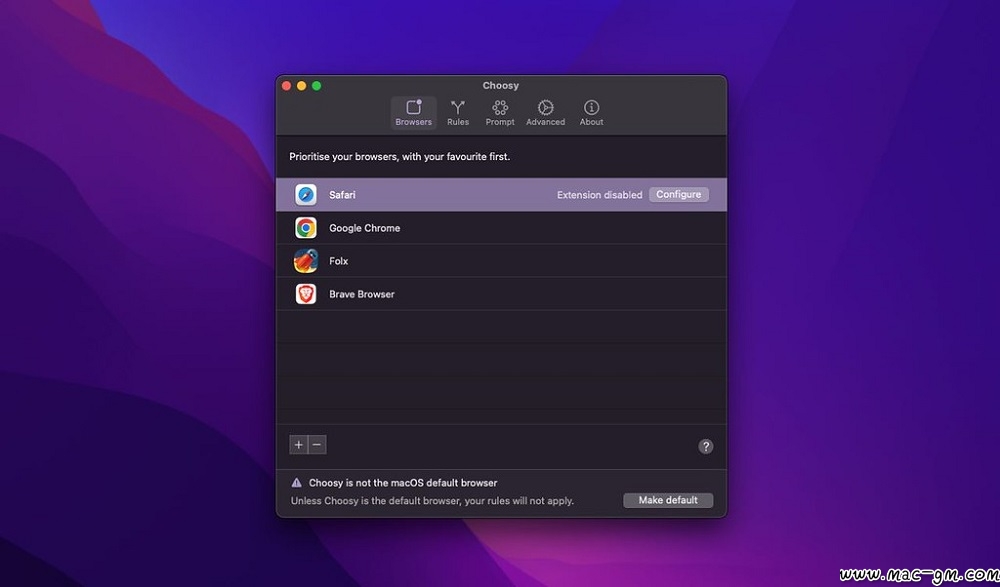The height and width of the screenshot is (587, 1000).
Task: Click the Extension disabled status text
Action: [599, 195]
